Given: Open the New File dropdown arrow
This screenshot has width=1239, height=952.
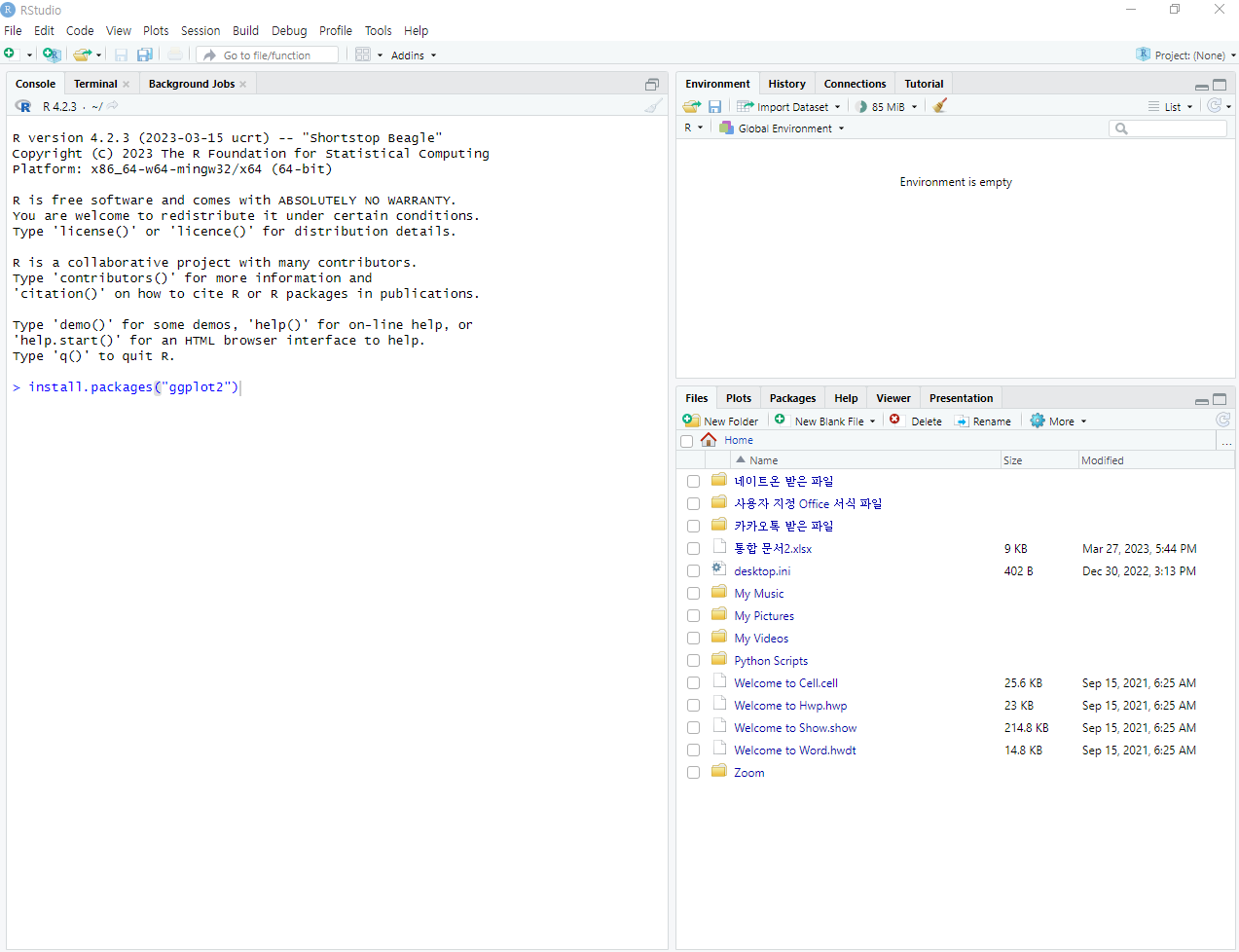Looking at the screenshot, I should pyautogui.click(x=29, y=55).
